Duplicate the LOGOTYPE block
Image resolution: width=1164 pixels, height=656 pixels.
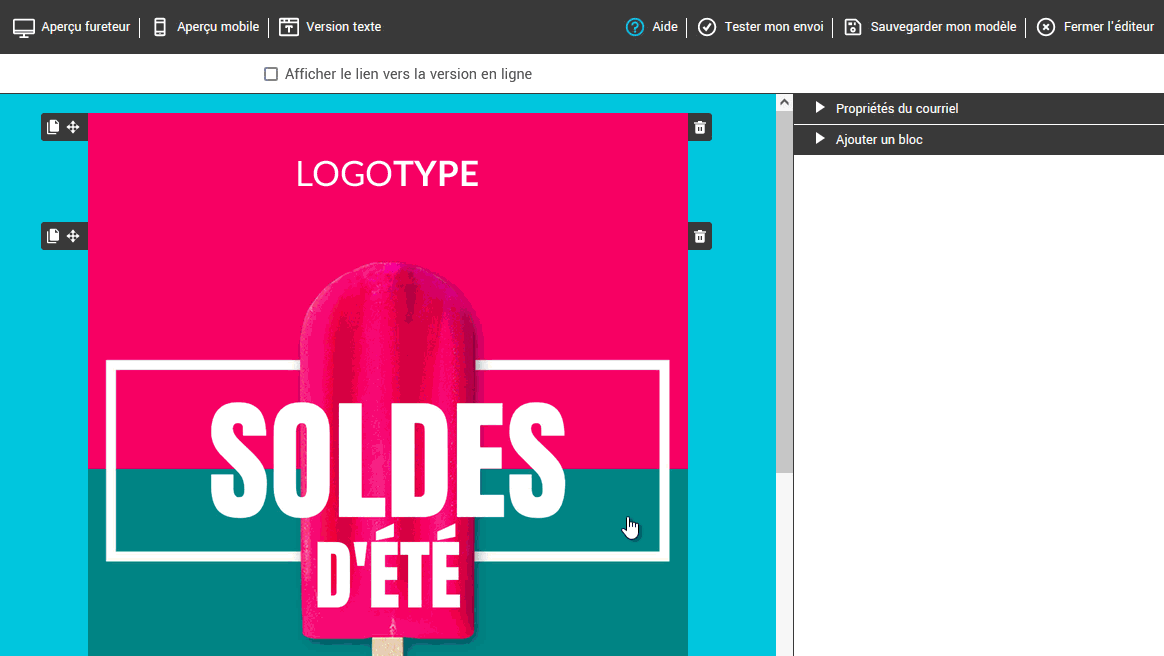54,127
